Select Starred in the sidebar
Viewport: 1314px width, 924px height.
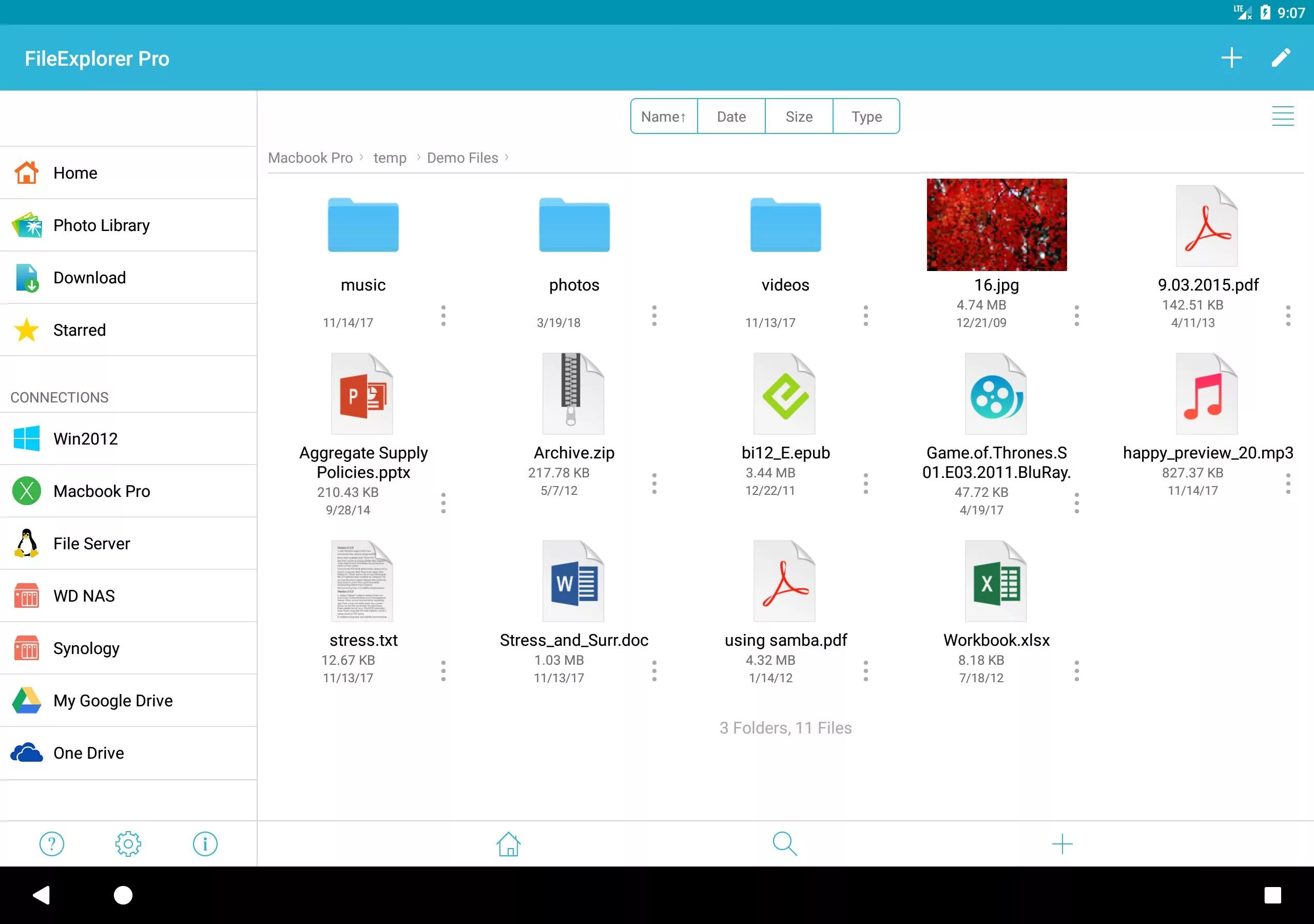[80, 330]
